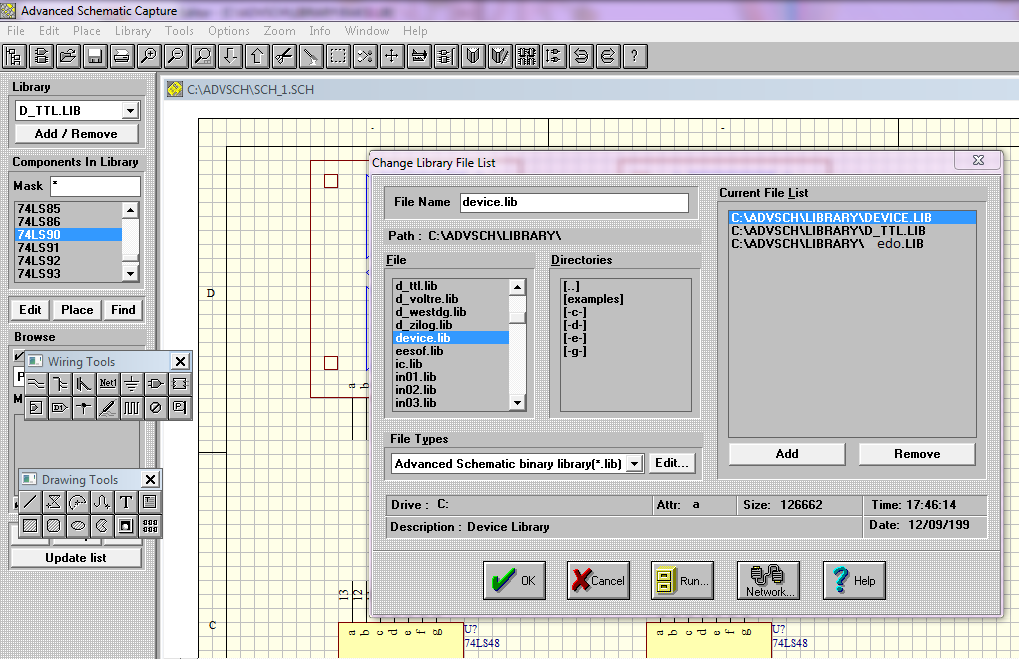Viewport: 1019px width, 659px height.
Task: Click the Find button in Library panel
Action: [x=123, y=310]
